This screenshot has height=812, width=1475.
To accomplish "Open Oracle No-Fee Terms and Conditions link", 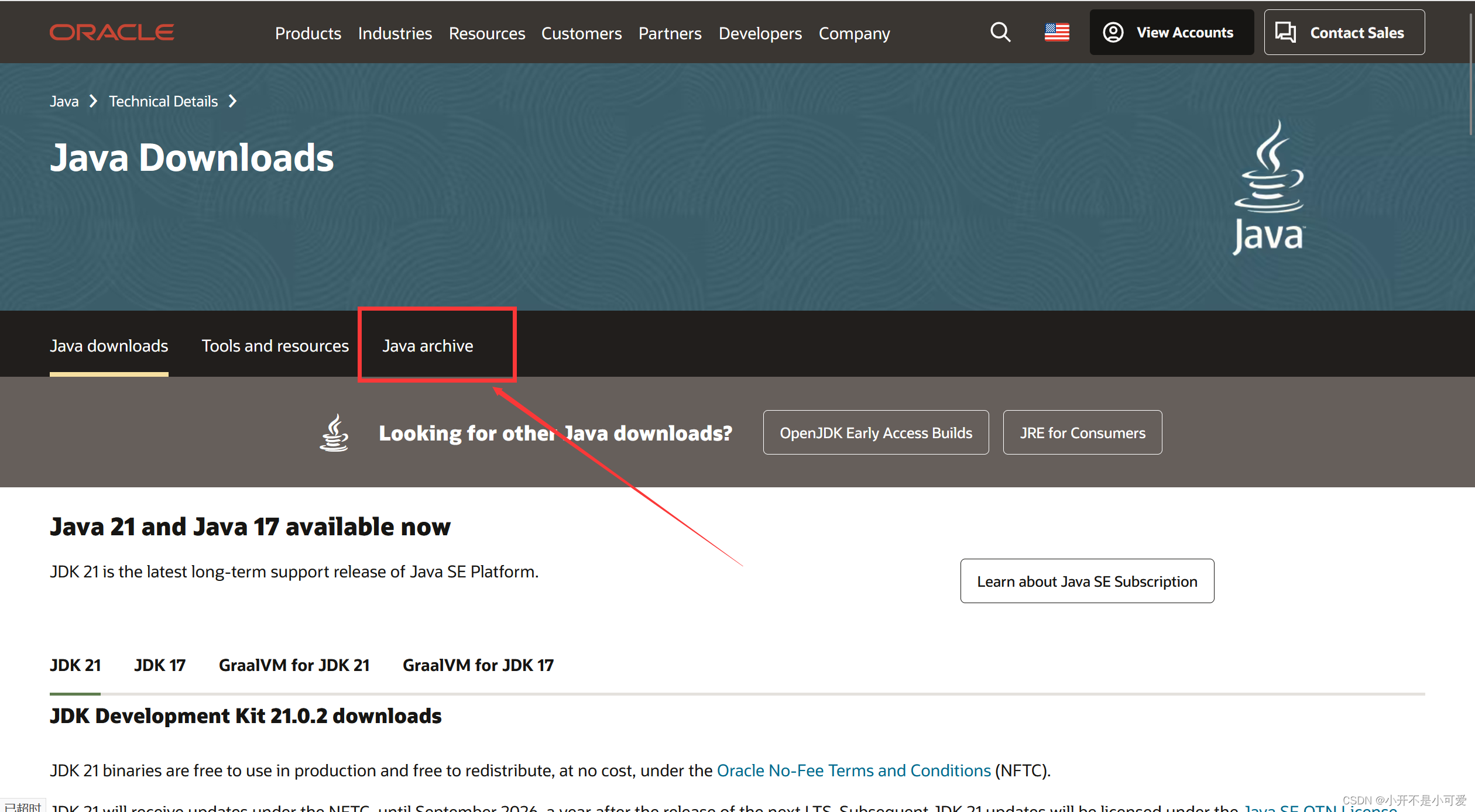I will [x=853, y=770].
